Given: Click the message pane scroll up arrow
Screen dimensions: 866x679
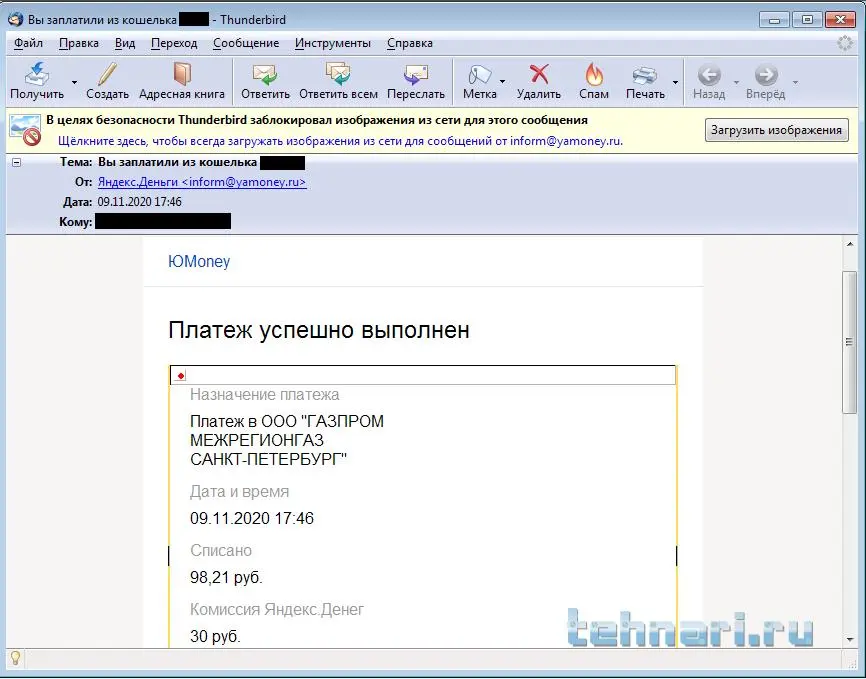Looking at the screenshot, I should 849,244.
